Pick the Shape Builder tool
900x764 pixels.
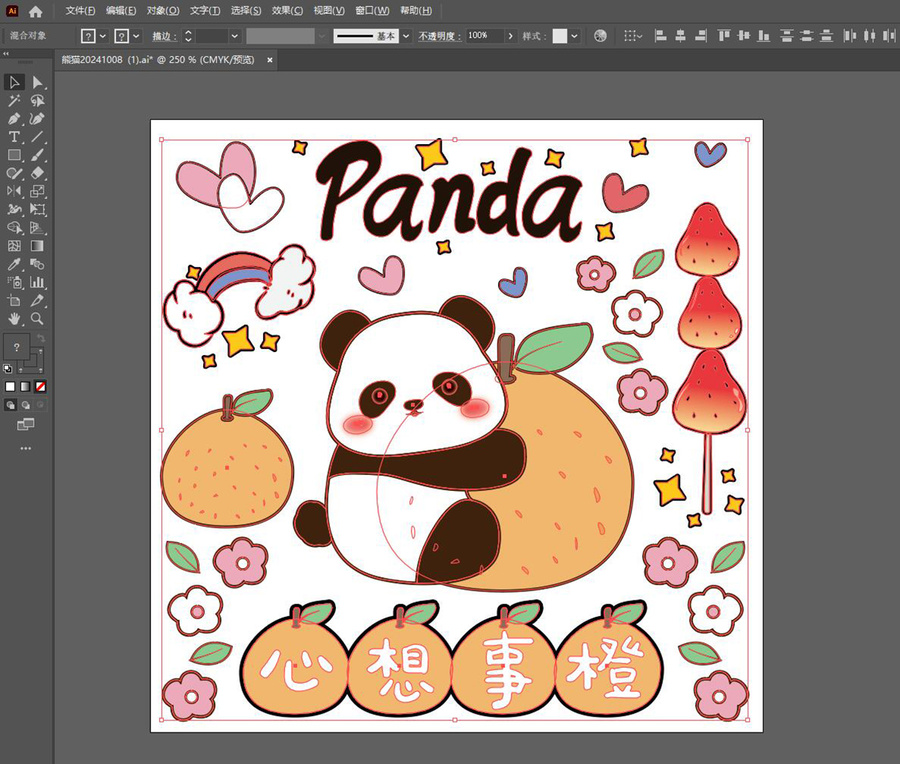click(14, 228)
